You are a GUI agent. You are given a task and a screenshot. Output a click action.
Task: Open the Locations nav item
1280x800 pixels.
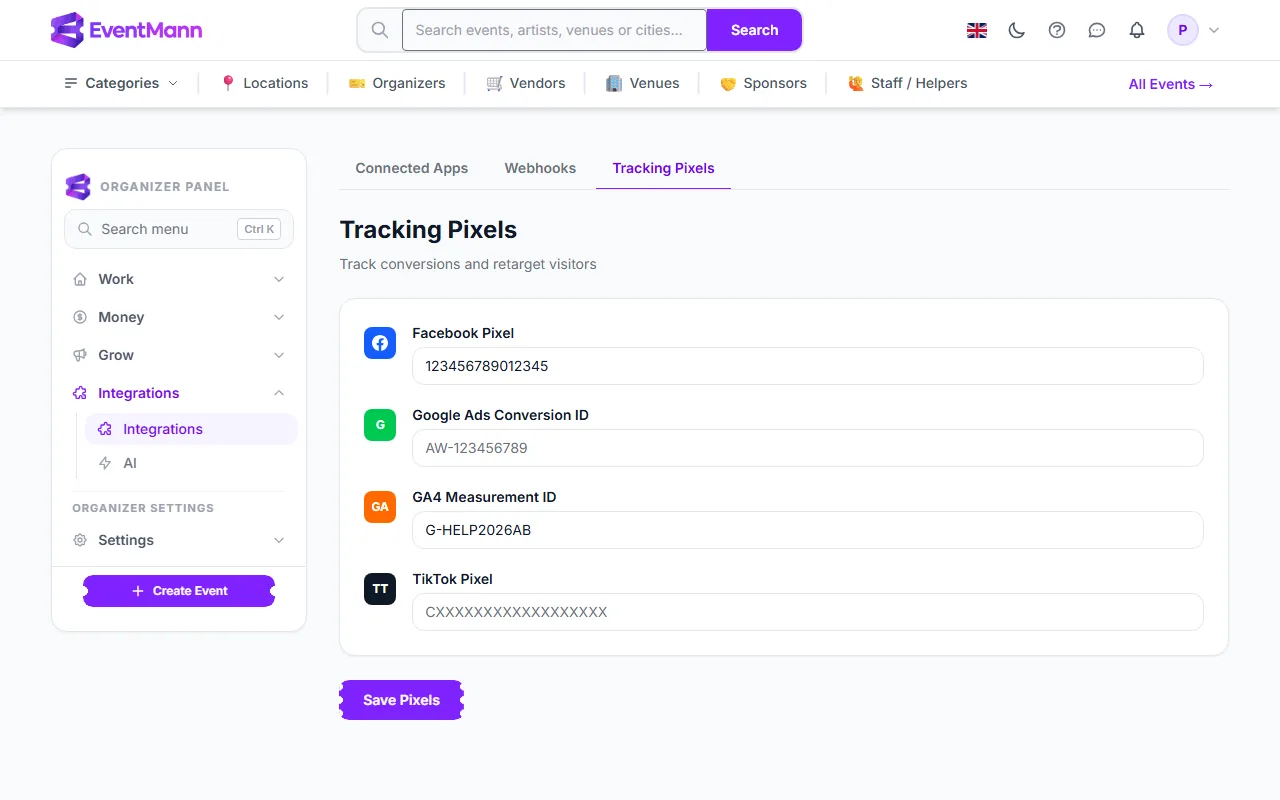click(264, 83)
